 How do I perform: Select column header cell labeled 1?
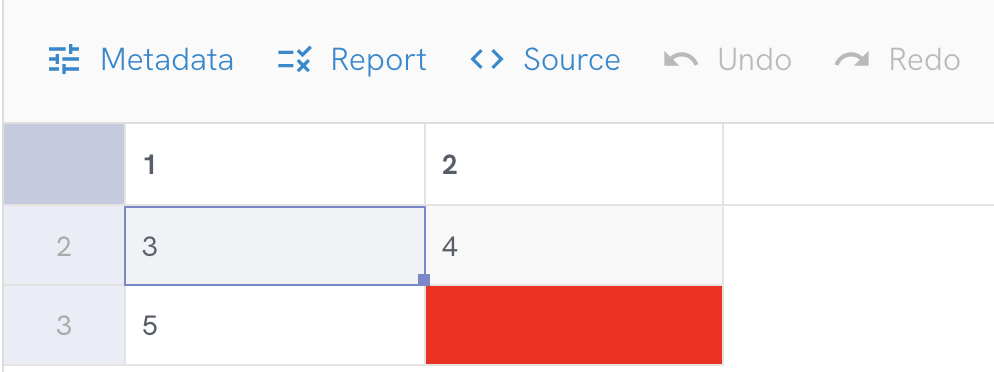[275, 165]
